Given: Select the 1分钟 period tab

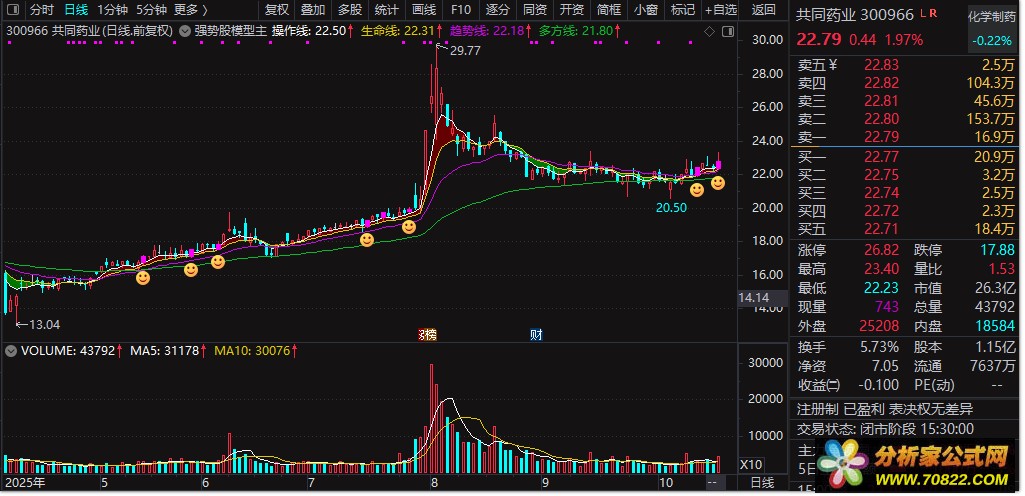Looking at the screenshot, I should [112, 10].
